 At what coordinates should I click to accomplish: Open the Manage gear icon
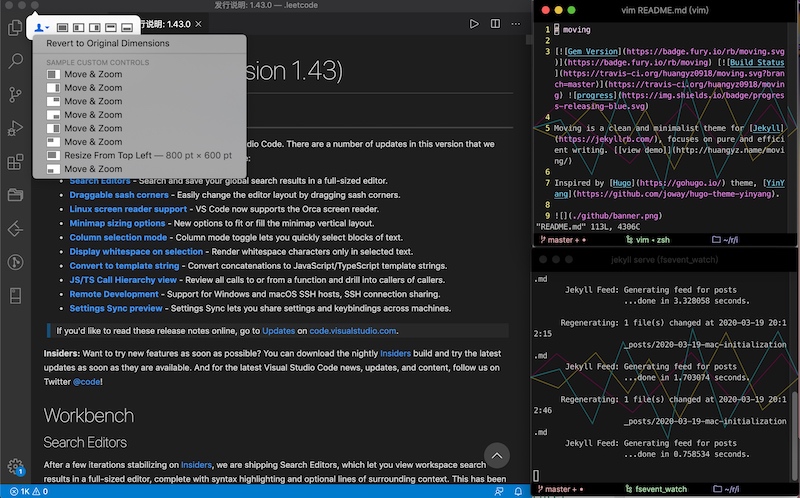click(15, 466)
